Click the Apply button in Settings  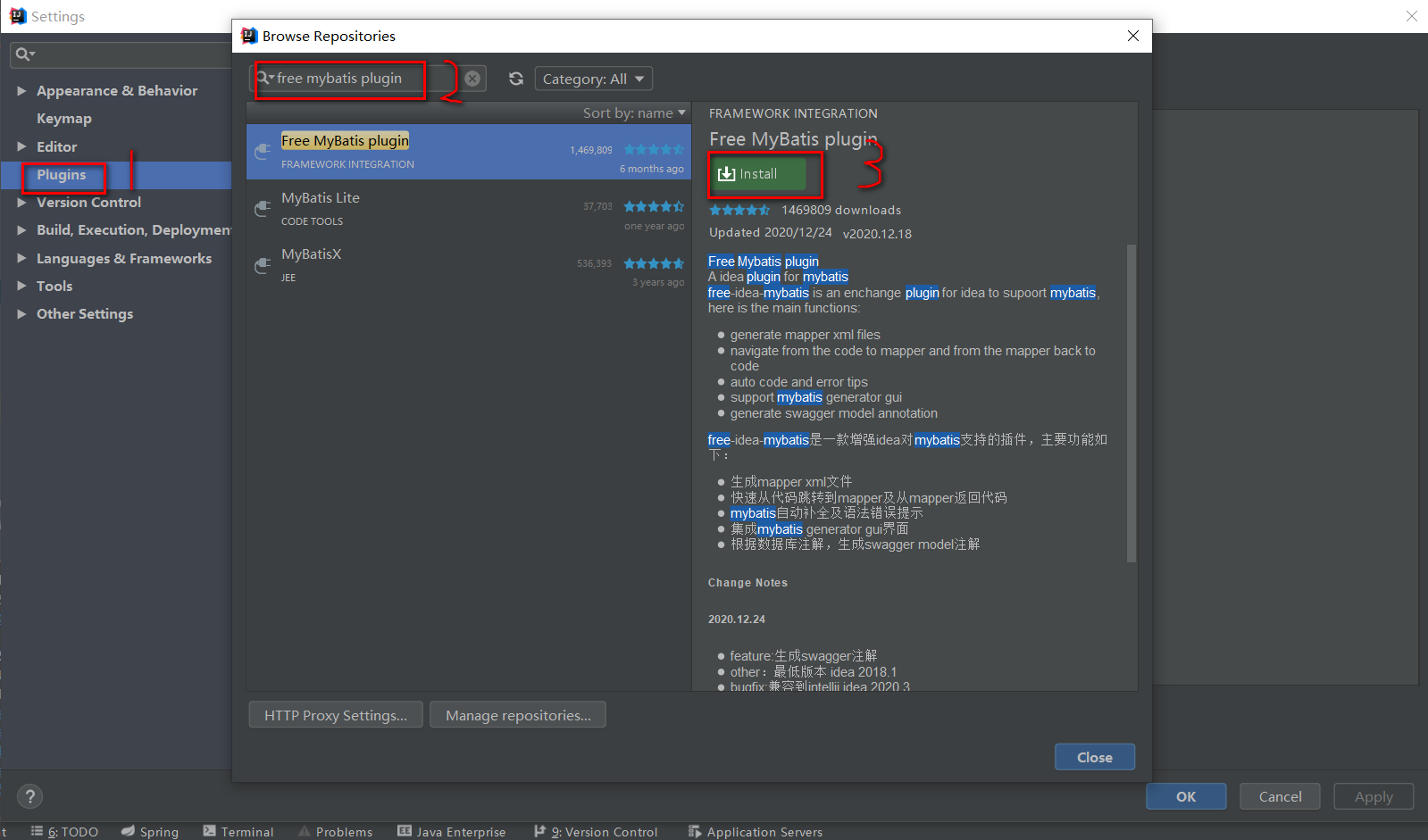click(x=1374, y=796)
